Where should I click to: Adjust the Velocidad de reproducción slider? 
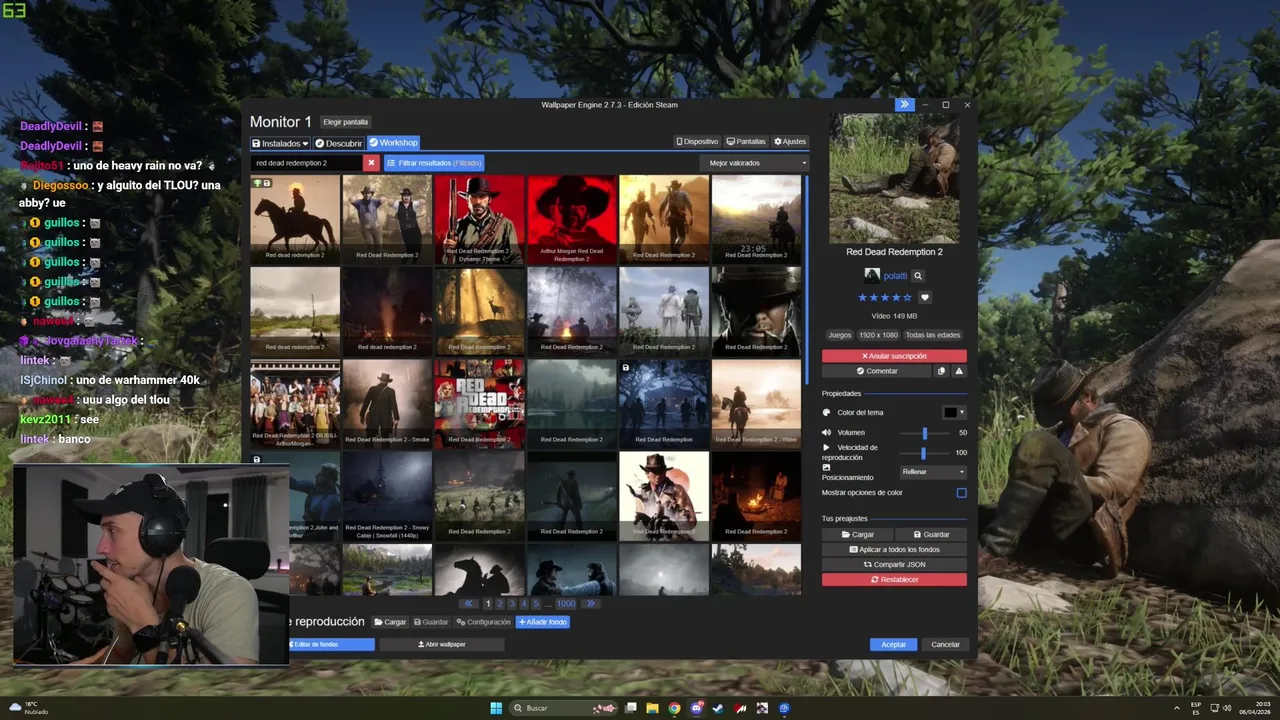[925, 453]
